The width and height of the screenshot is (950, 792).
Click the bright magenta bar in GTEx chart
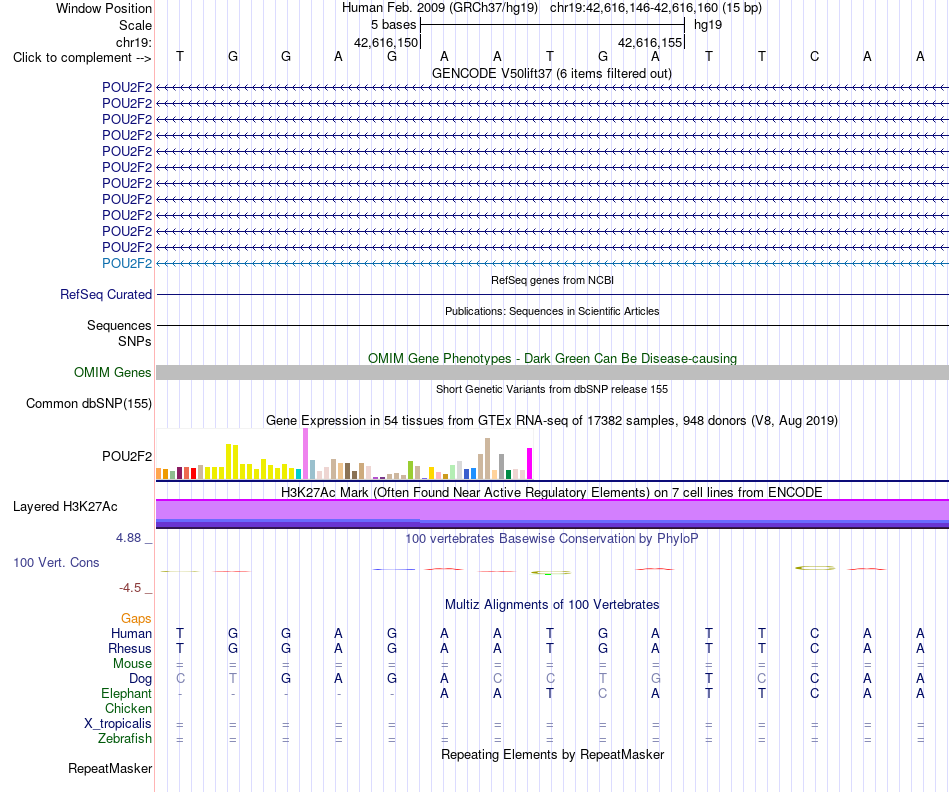point(530,464)
